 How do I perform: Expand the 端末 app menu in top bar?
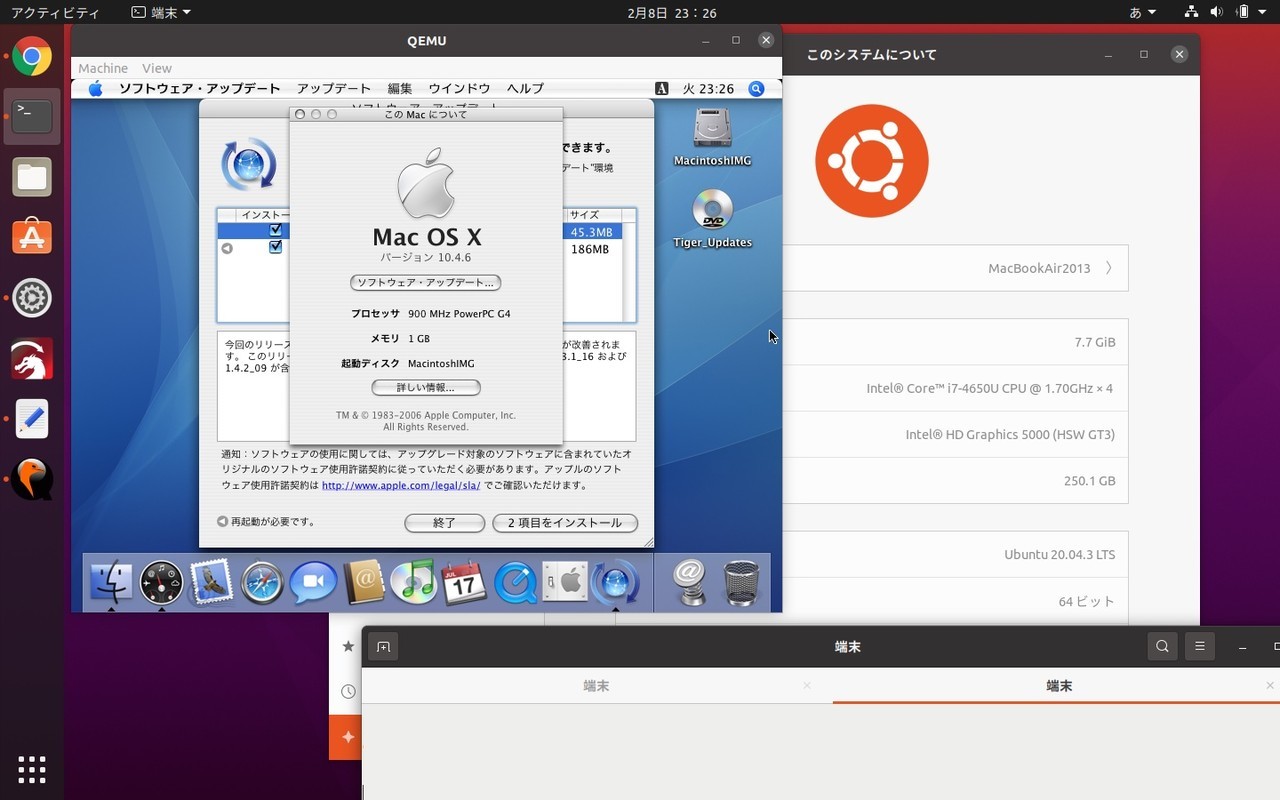tap(161, 13)
